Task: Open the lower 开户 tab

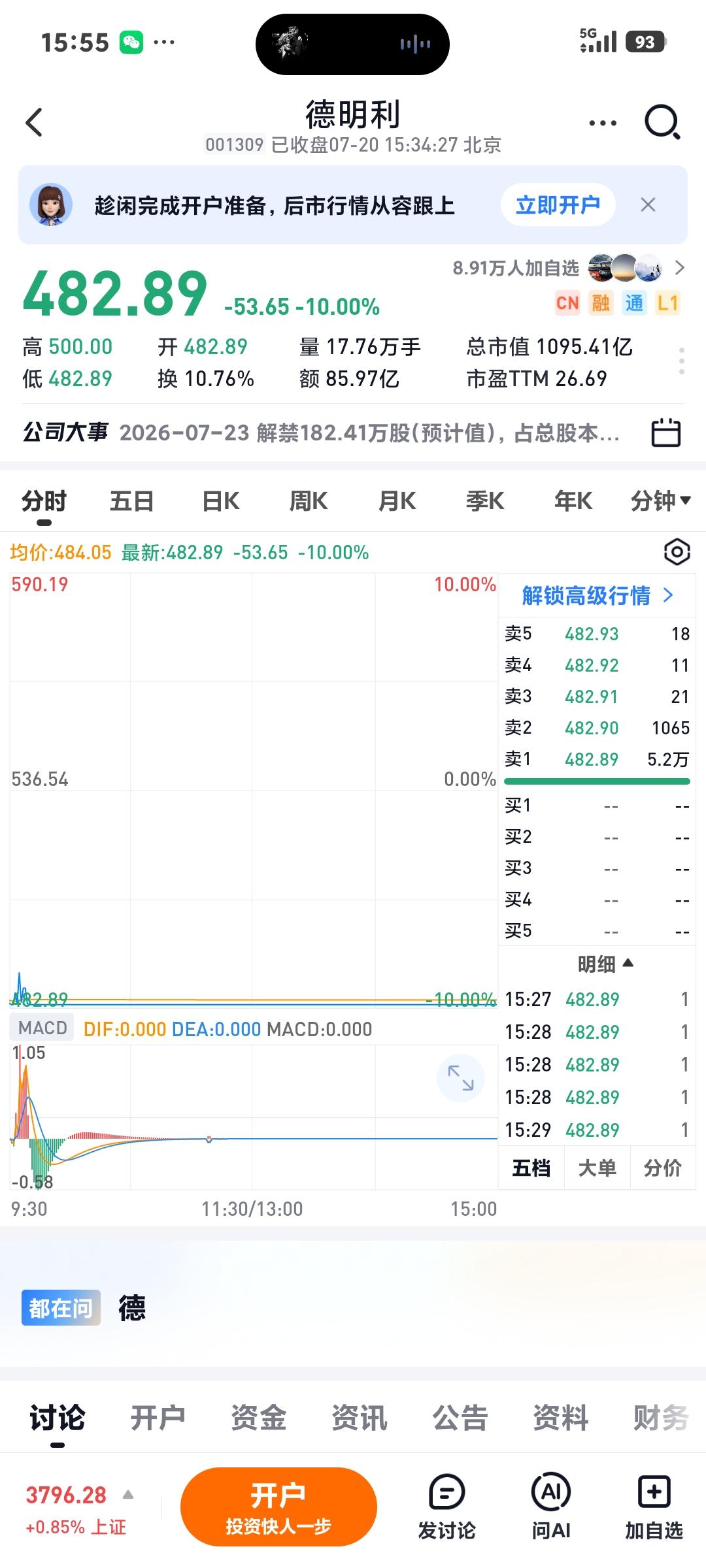Action: 158,1418
